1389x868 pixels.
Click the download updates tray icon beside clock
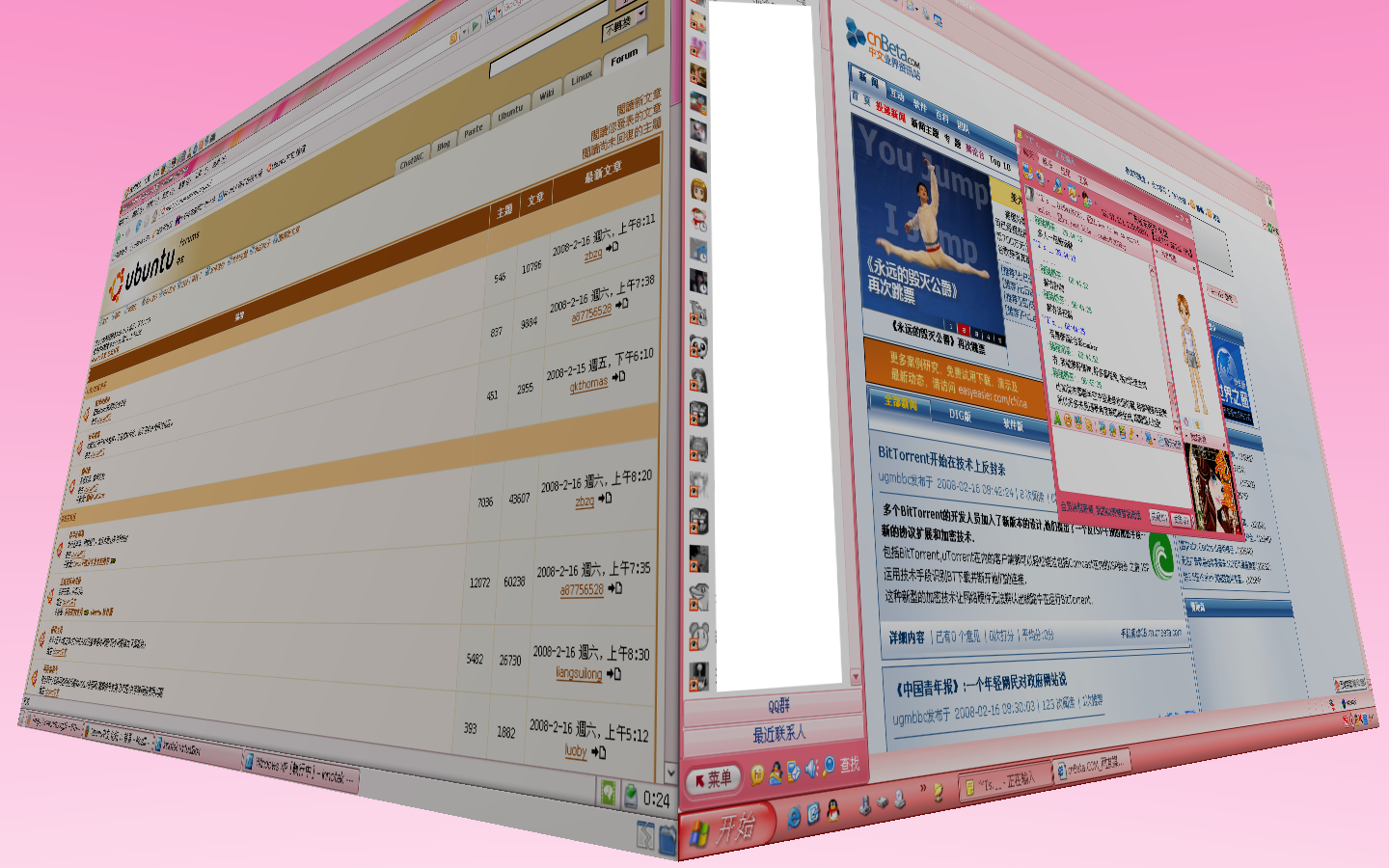click(630, 797)
